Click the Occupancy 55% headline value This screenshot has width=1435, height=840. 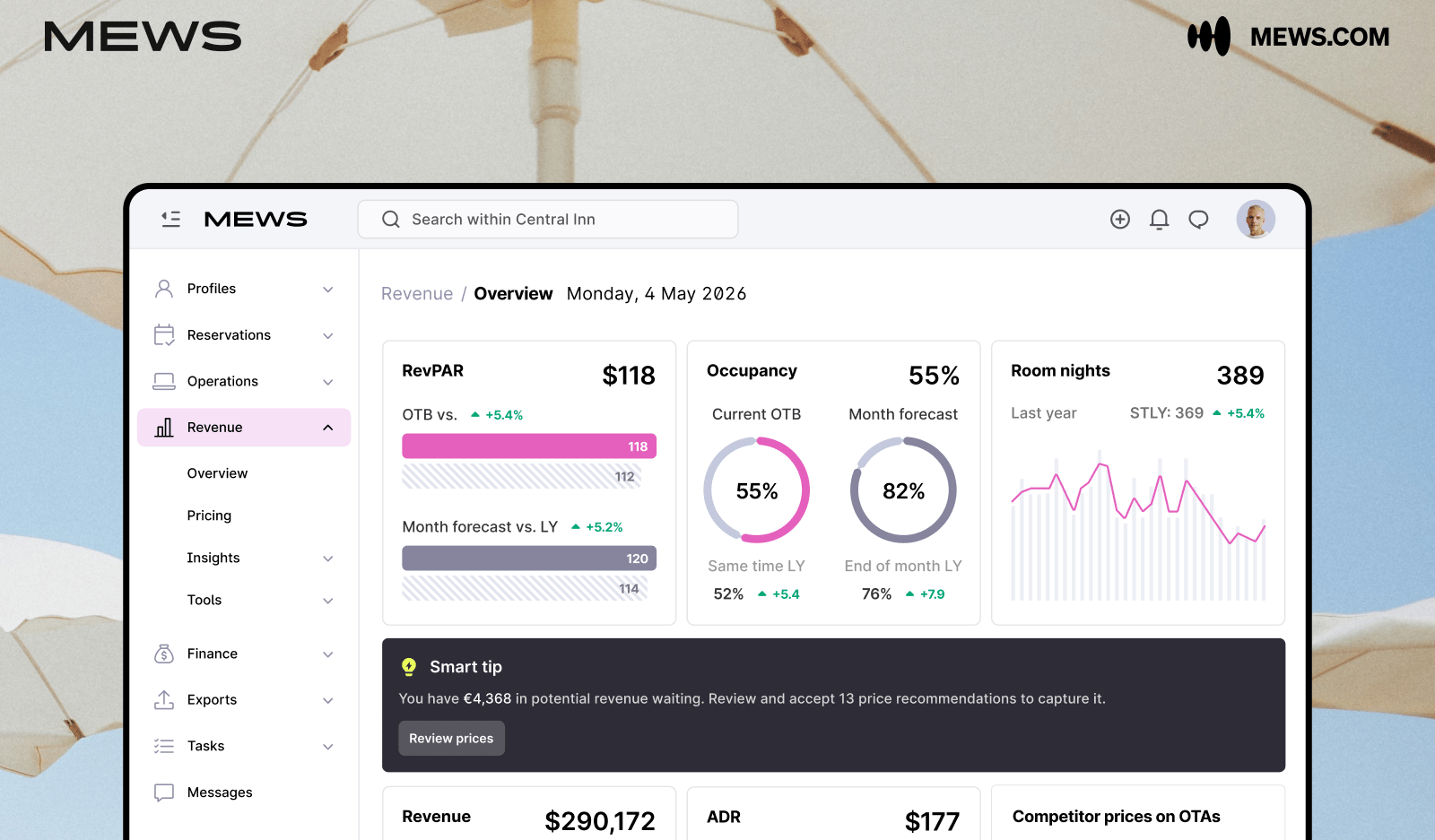pos(934,376)
